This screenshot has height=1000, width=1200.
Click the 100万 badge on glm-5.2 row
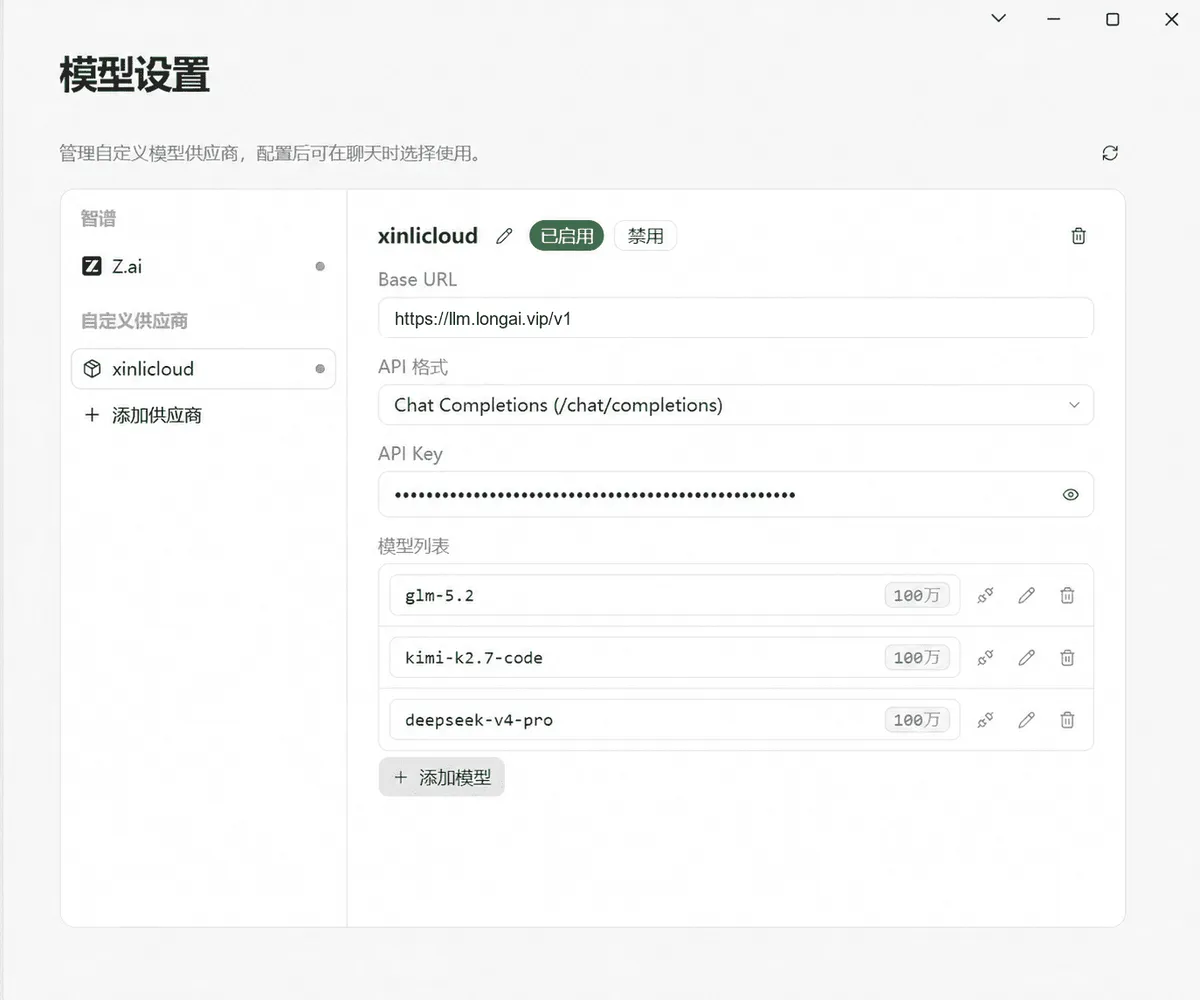pos(917,596)
